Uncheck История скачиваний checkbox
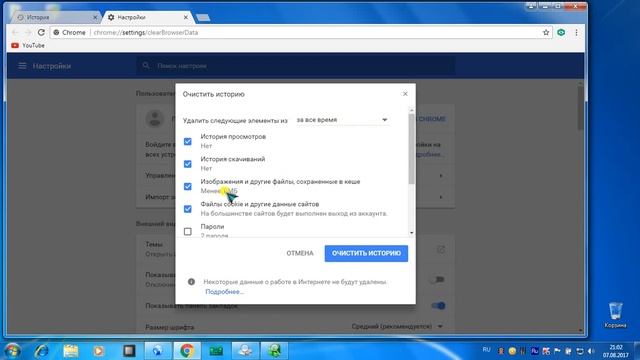Viewport: 640px width, 360px height. [x=188, y=164]
